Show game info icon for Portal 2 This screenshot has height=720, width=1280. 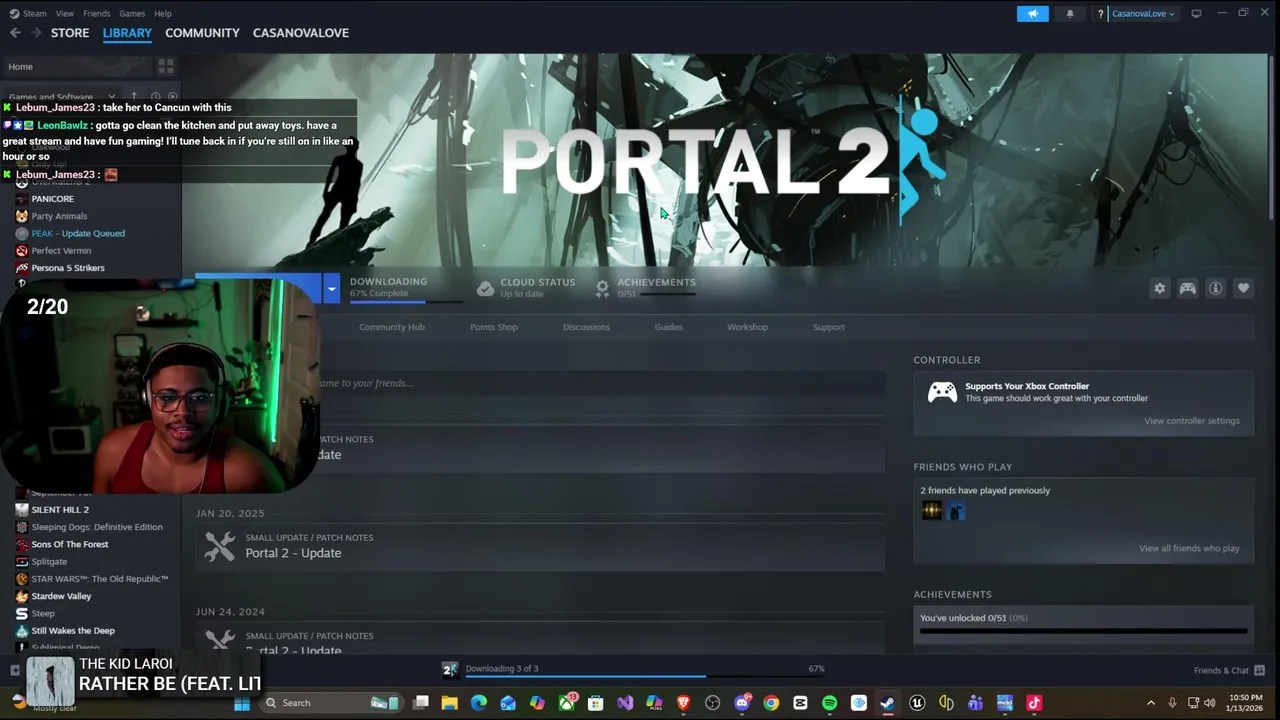[x=1216, y=289]
